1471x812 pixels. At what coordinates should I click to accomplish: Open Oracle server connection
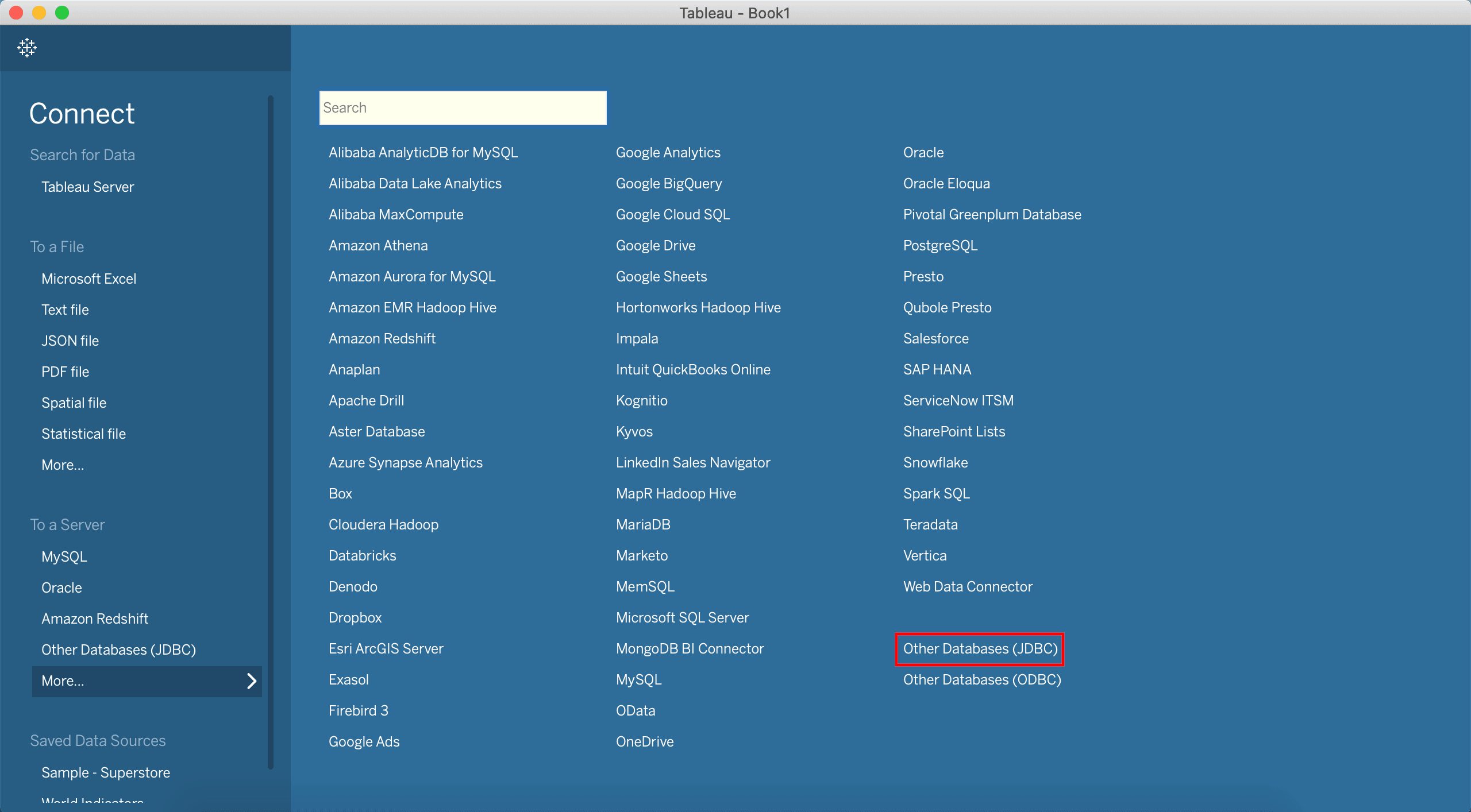(x=62, y=588)
